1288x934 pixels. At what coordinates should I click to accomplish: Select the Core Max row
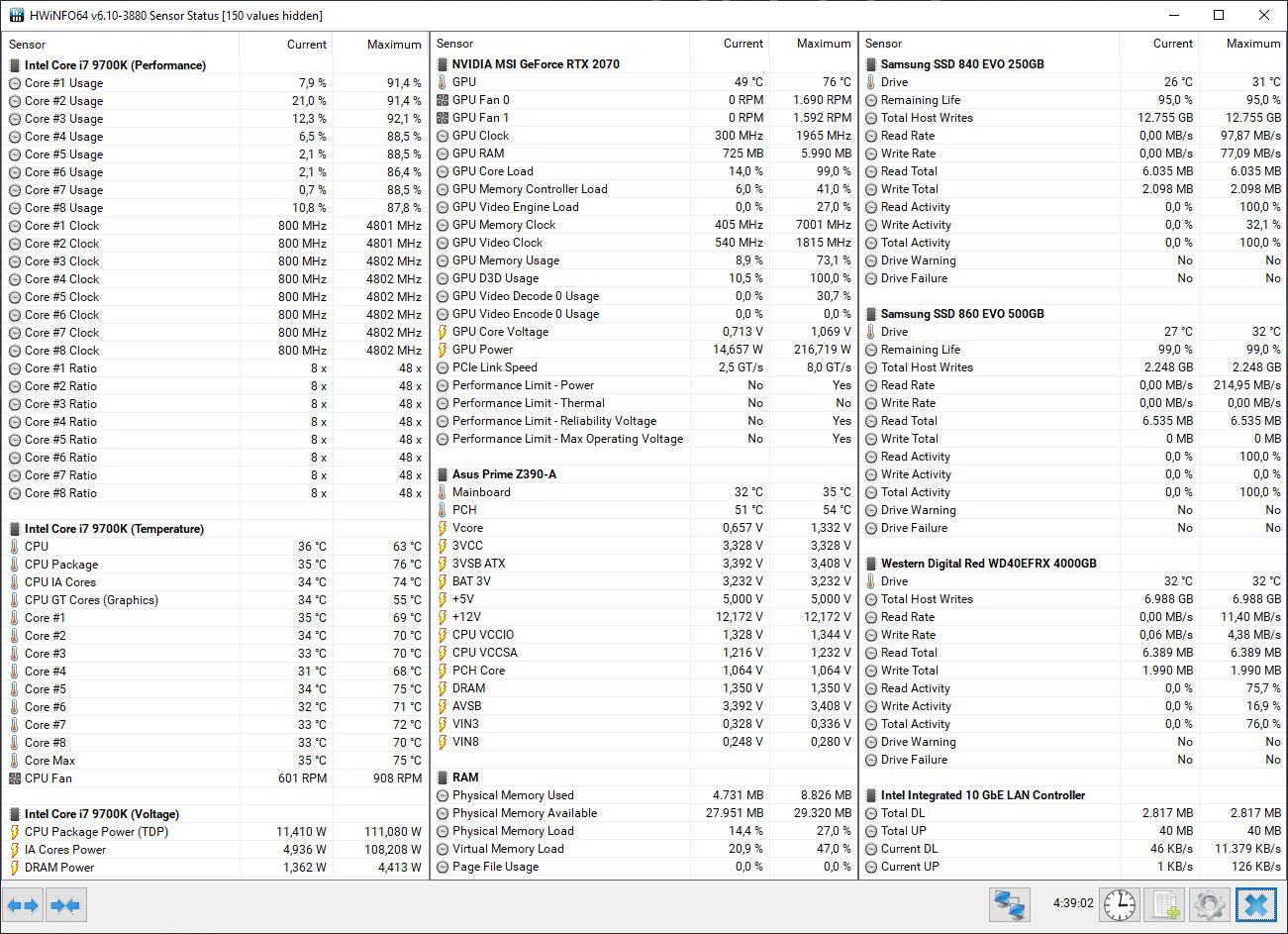click(x=216, y=761)
